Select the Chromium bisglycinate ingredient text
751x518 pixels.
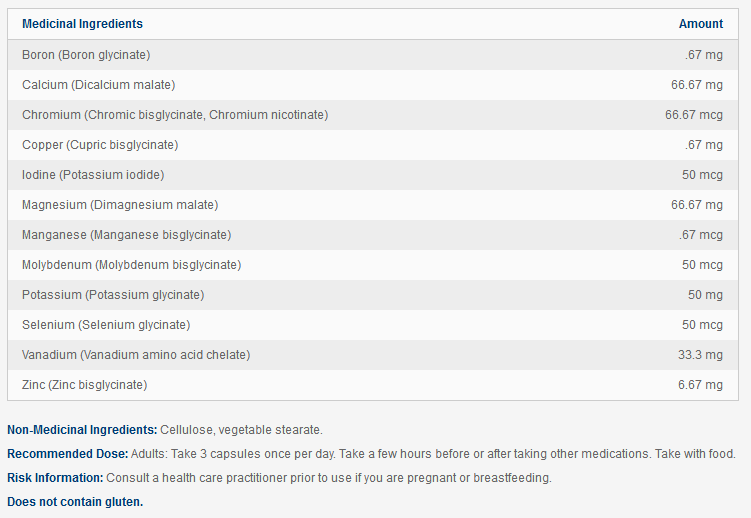point(175,115)
